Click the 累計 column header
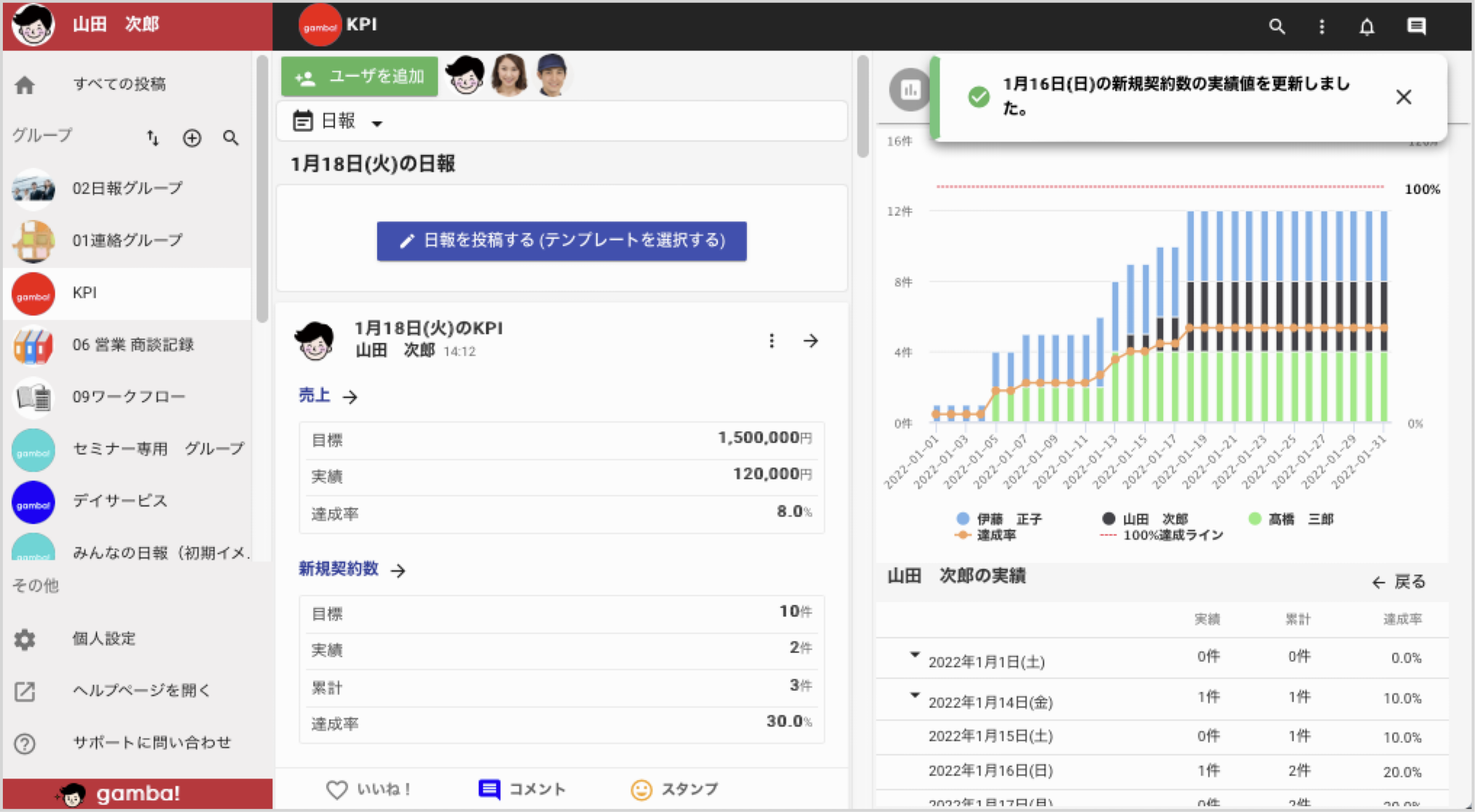 (x=1298, y=620)
